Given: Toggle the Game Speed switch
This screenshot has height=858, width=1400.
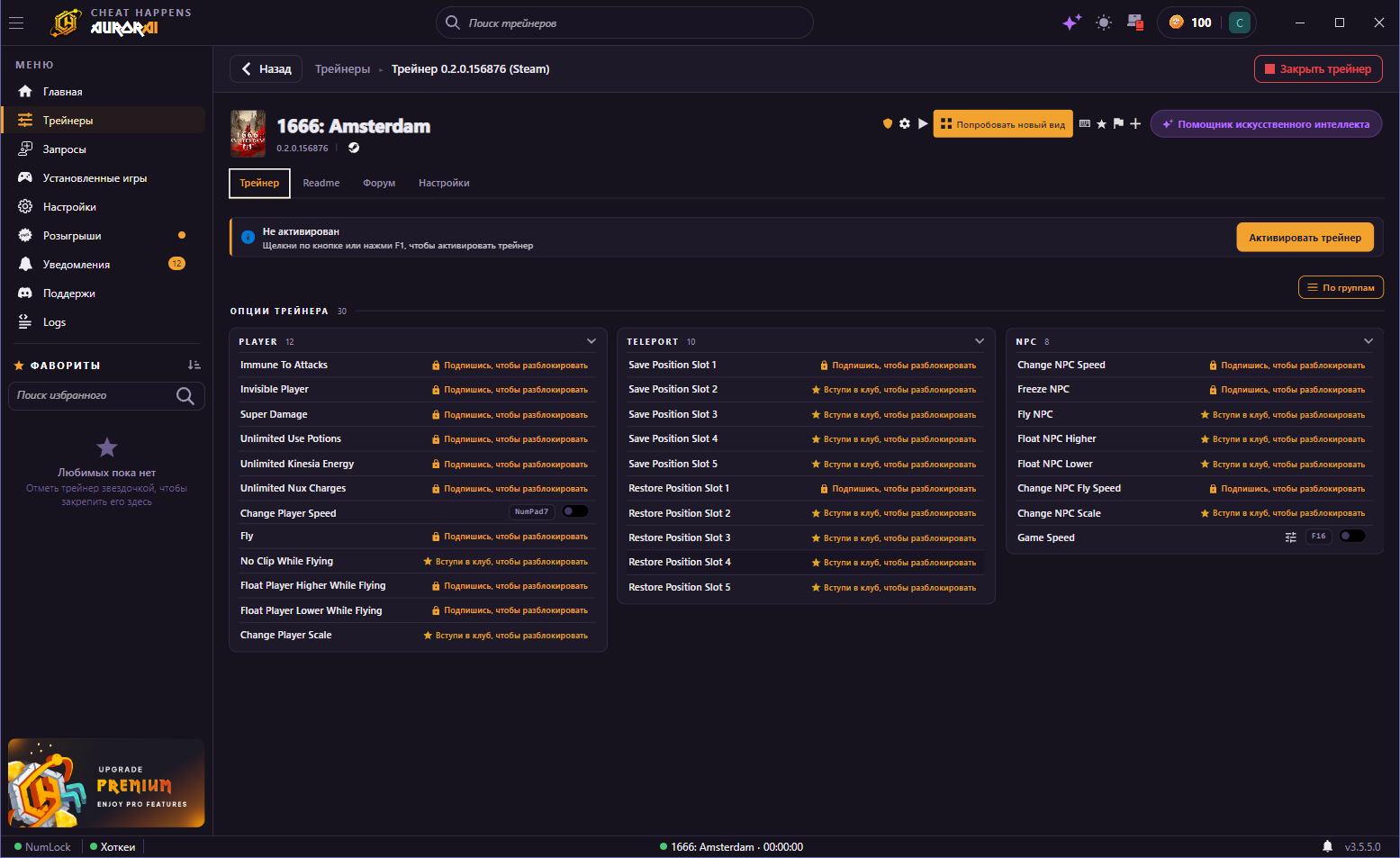Looking at the screenshot, I should pyautogui.click(x=1352, y=536).
